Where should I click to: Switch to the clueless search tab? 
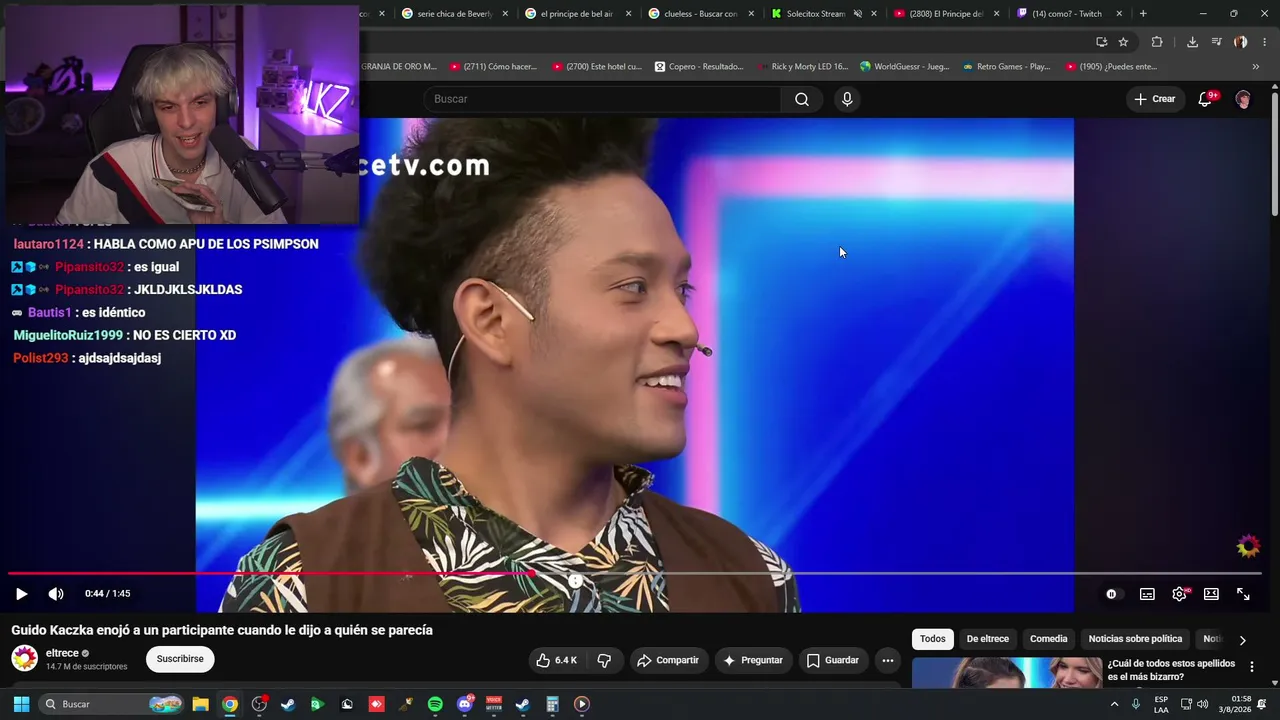tap(700, 14)
